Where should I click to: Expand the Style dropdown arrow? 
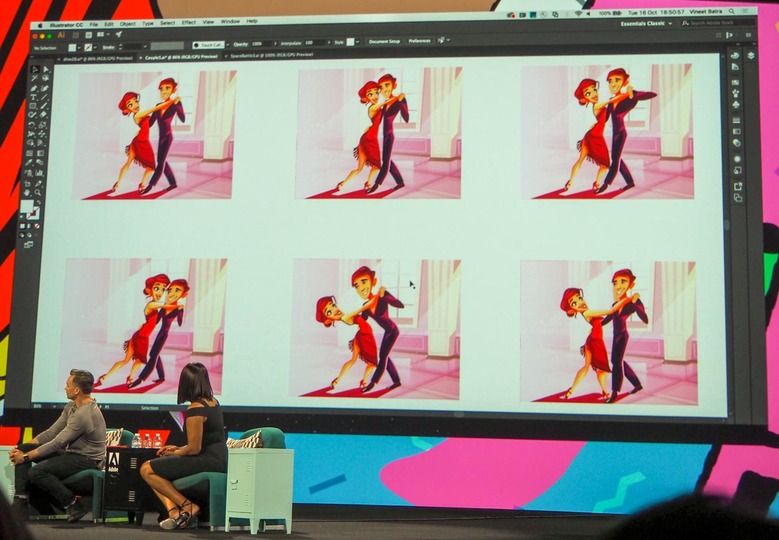(359, 42)
